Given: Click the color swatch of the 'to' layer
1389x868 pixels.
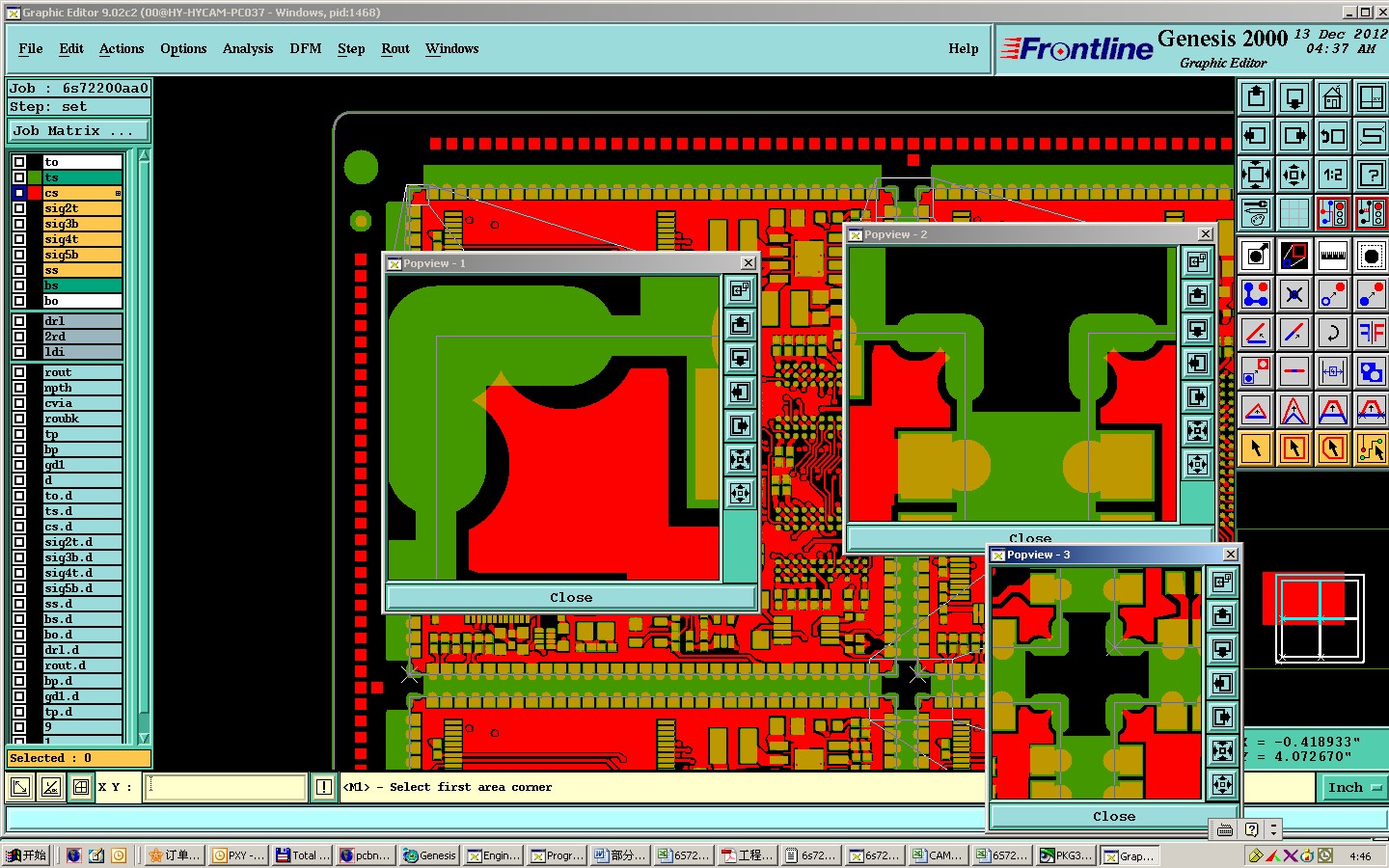Looking at the screenshot, I should pyautogui.click(x=36, y=162).
